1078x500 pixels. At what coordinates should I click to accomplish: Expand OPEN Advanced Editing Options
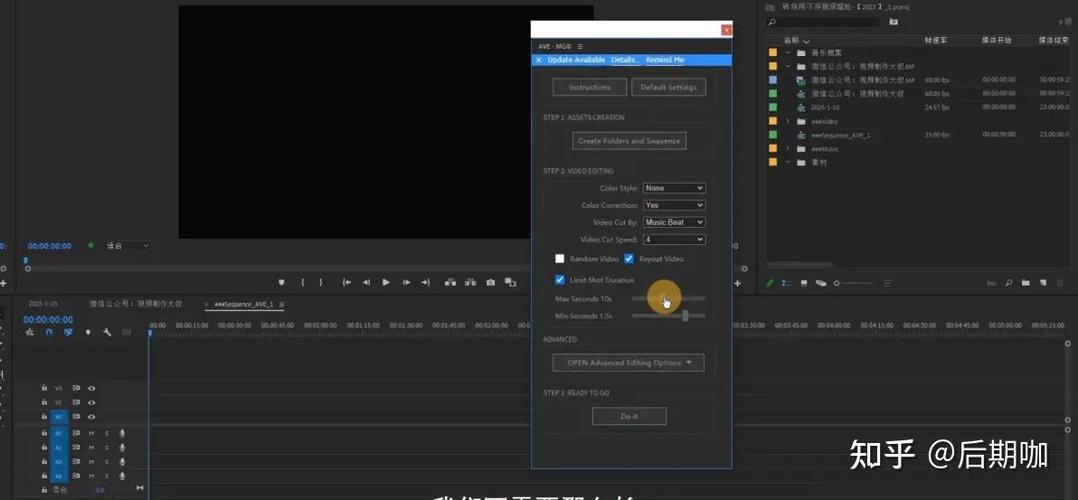coord(628,362)
